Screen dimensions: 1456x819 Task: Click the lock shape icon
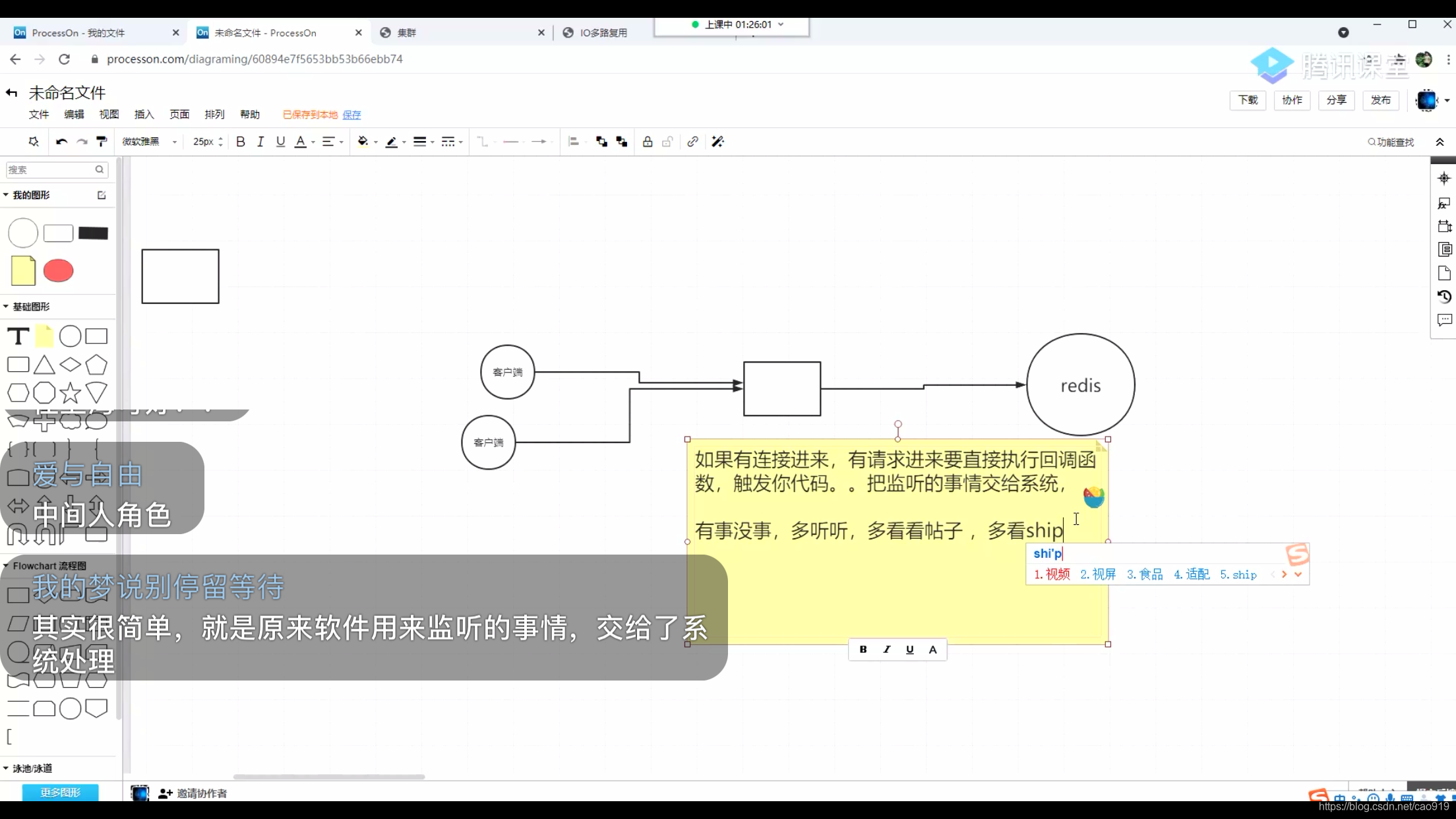coord(647,141)
